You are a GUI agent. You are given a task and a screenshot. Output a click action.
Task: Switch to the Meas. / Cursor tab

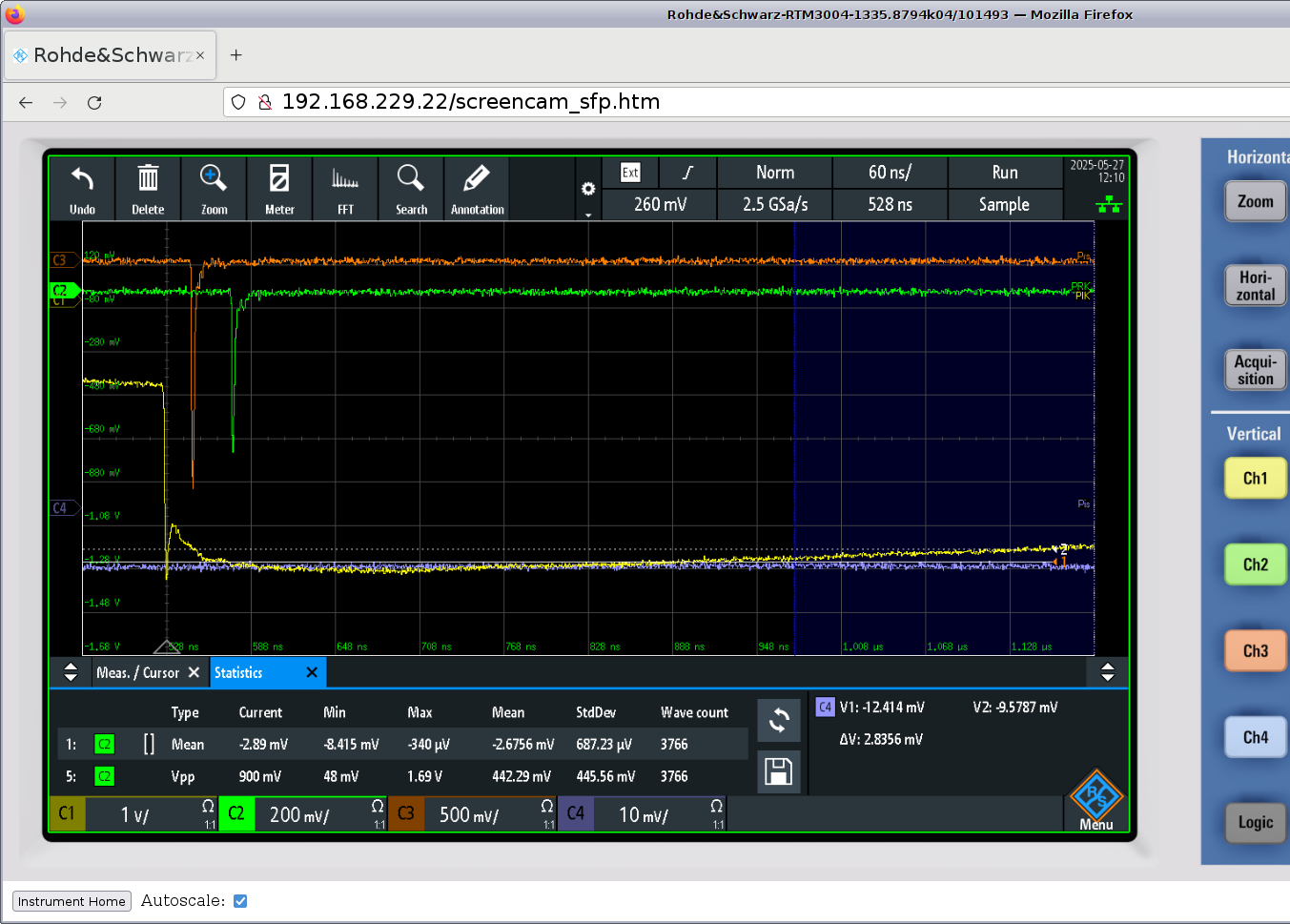point(137,673)
